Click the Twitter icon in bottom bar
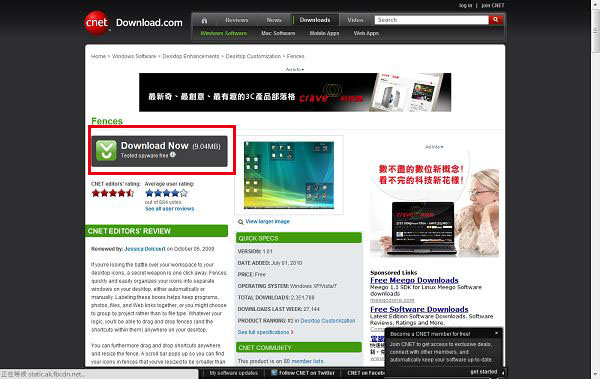600x379 pixels. tap(274, 372)
